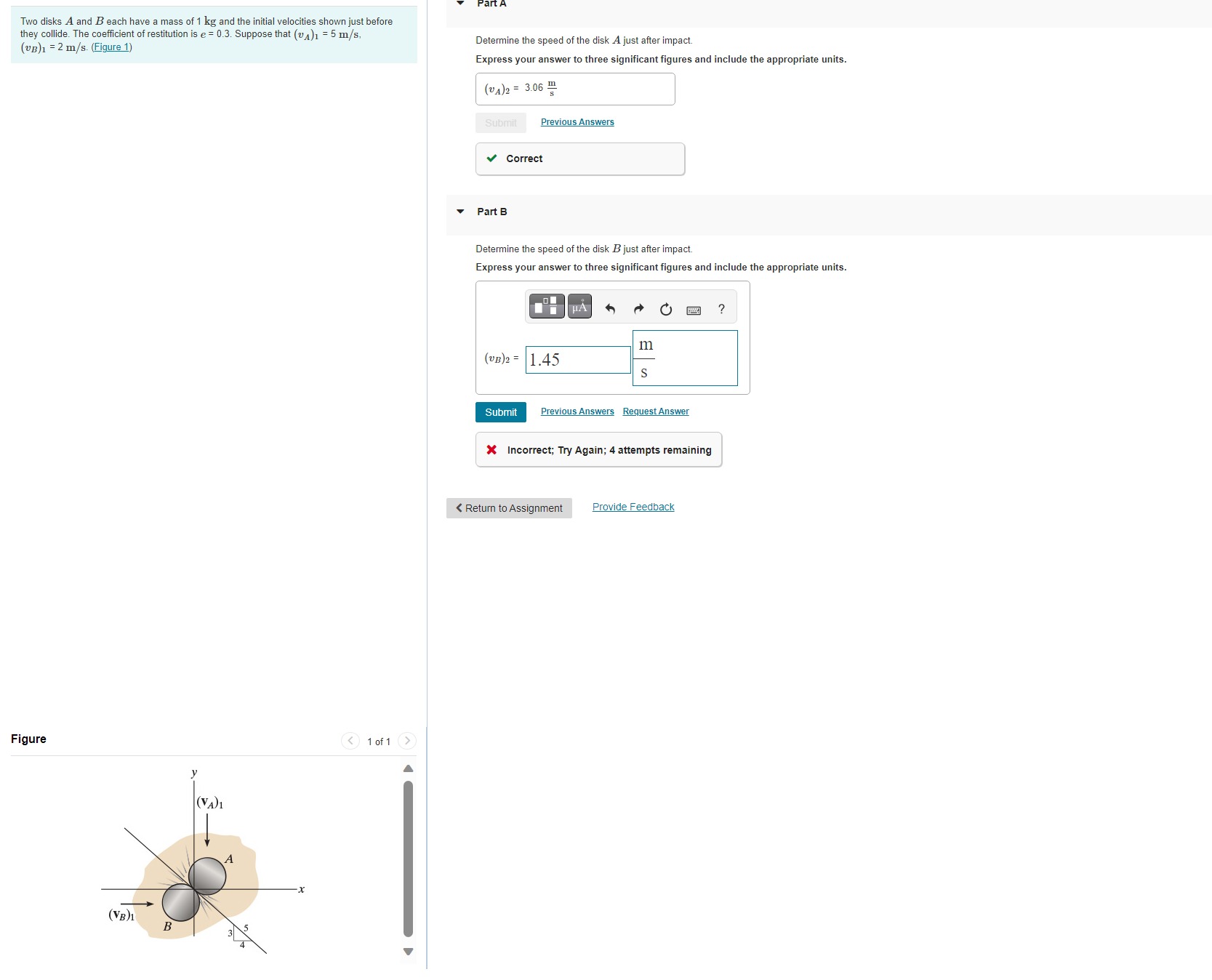Click the next figure arrow button
The image size is (1212, 980).
pos(408,741)
